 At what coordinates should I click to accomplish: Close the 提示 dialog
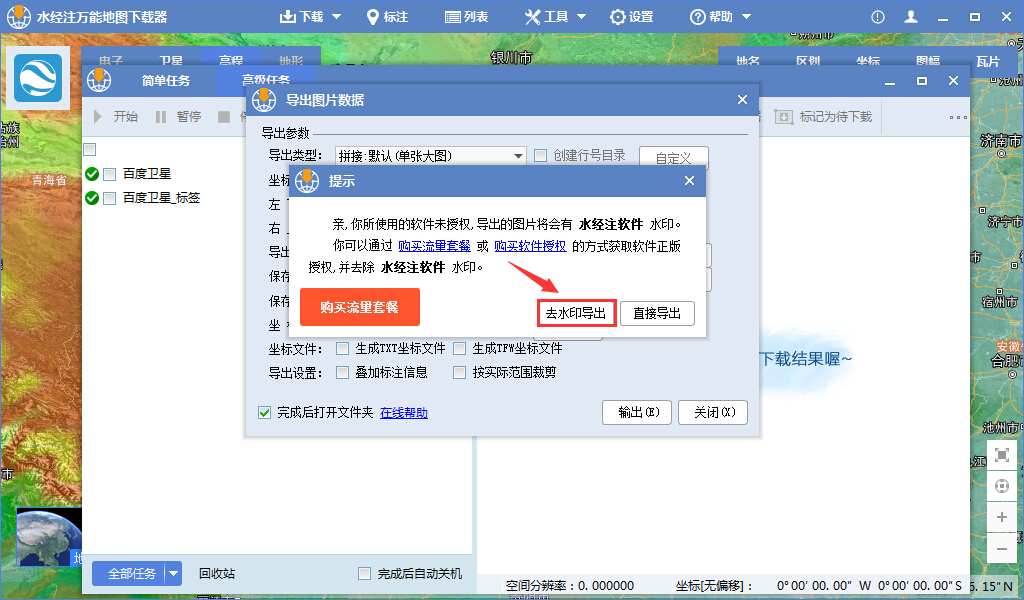(690, 181)
